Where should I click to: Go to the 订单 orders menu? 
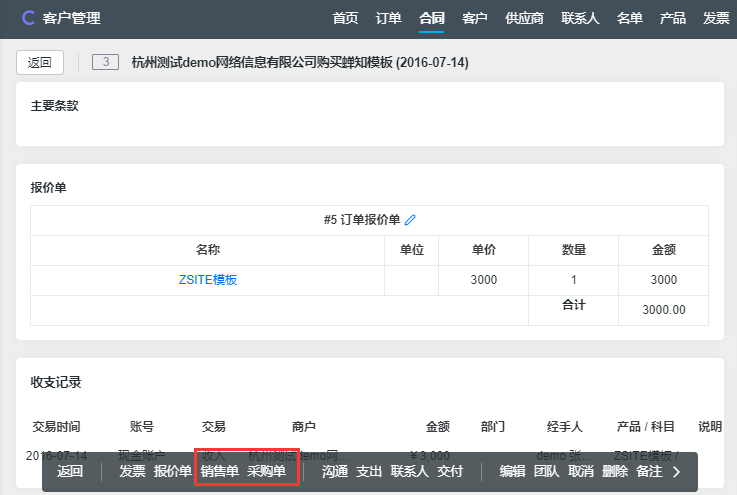(x=388, y=18)
